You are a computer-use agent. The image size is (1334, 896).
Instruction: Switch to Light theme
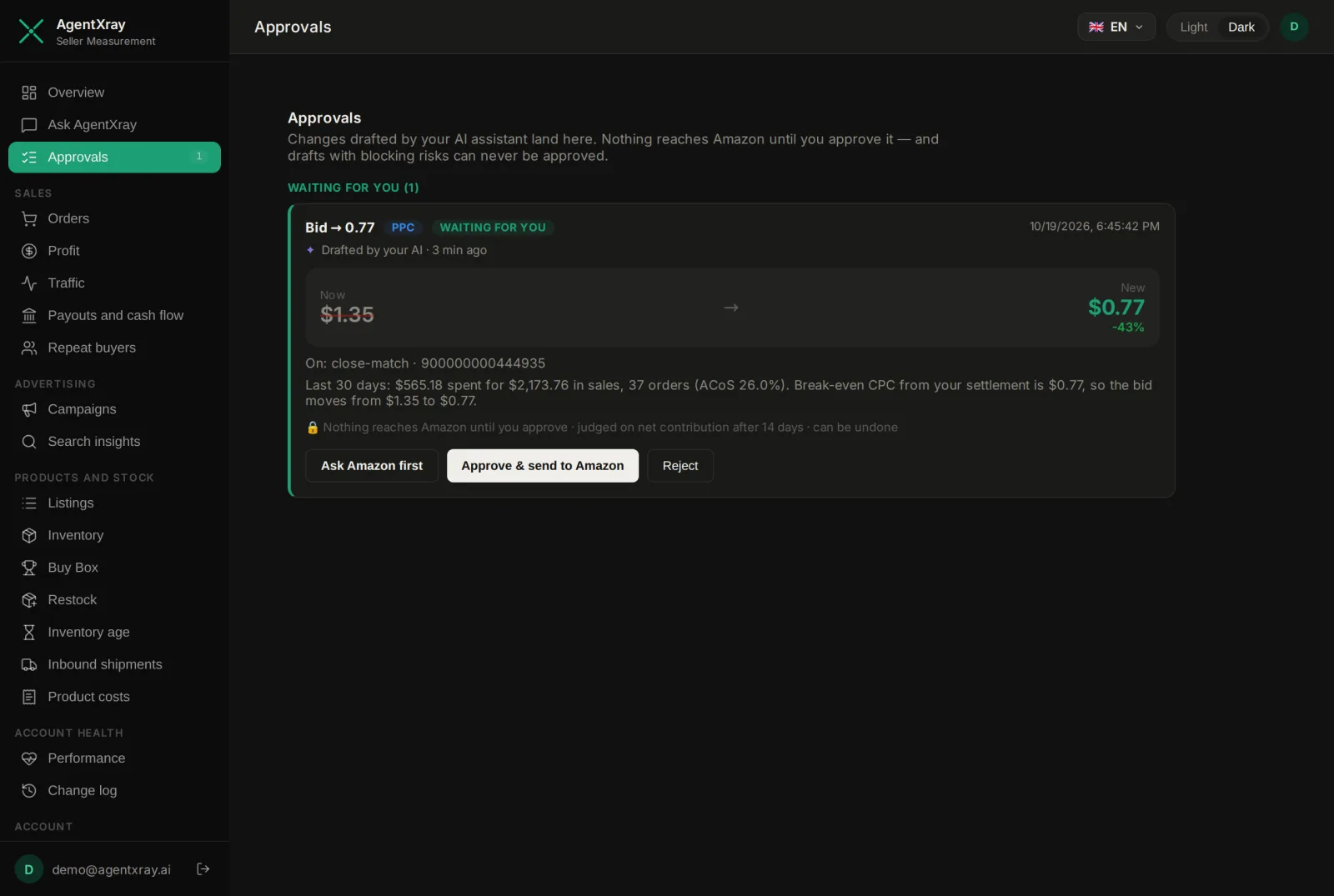[x=1193, y=27]
